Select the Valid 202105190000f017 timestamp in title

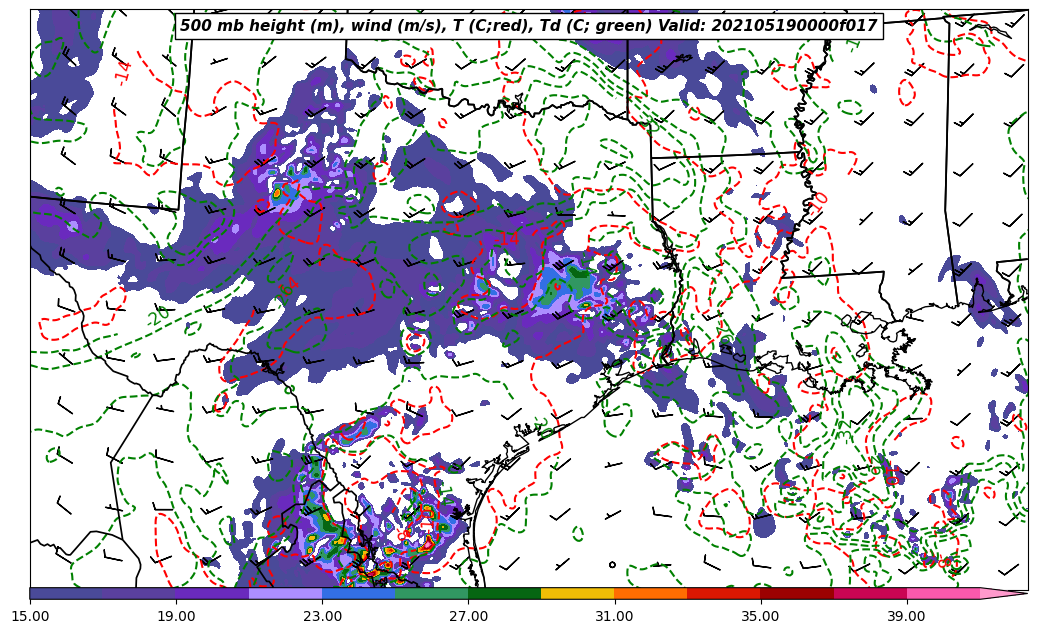tap(791, 26)
